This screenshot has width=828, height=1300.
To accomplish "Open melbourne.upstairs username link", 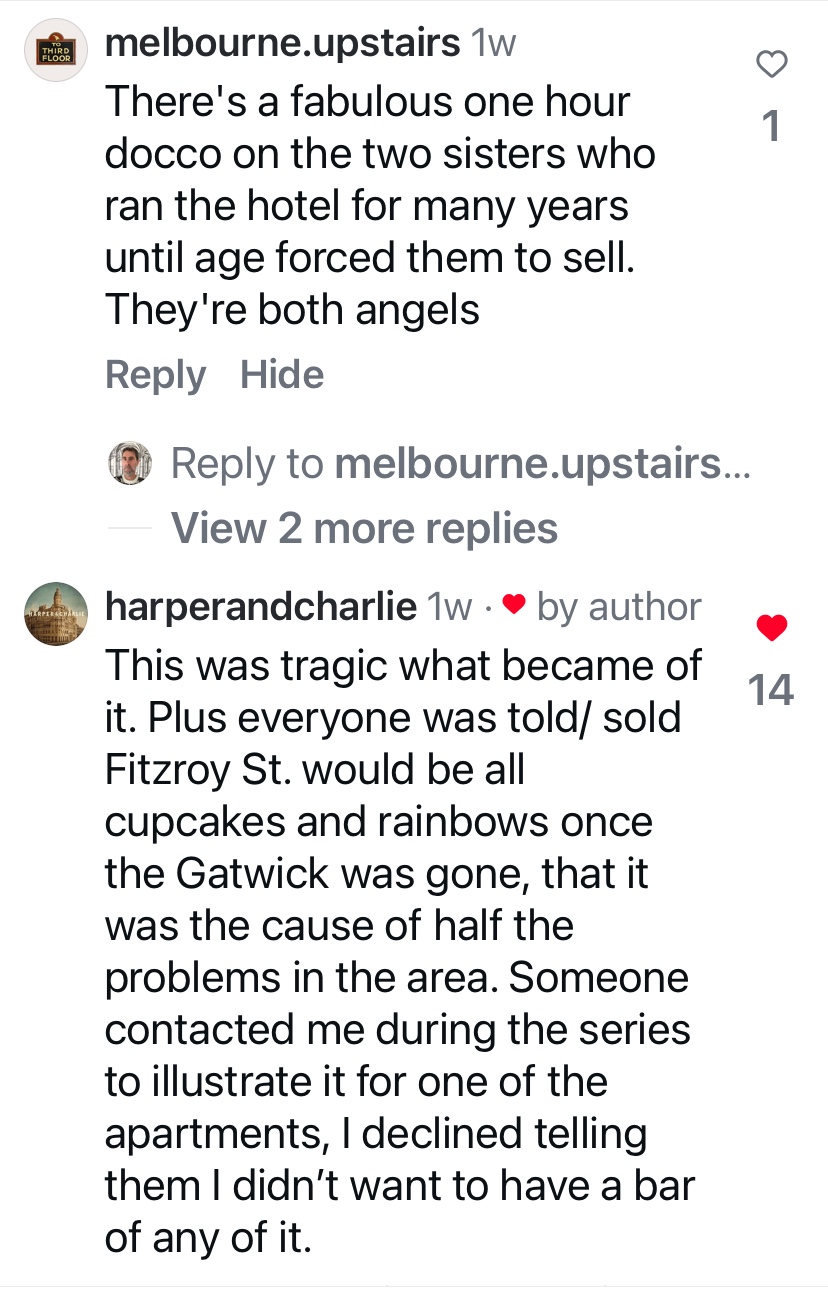I will tap(283, 43).
